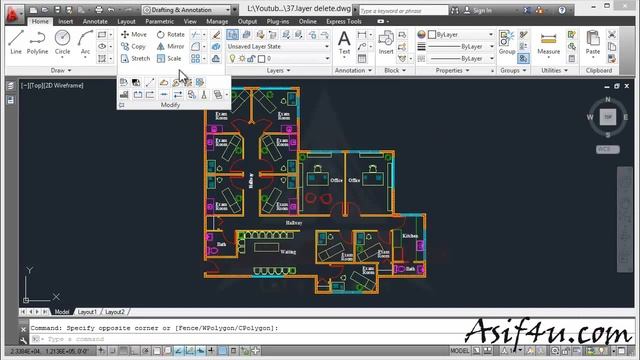
Task: Open the Manage ribbon tab
Action: (x=217, y=21)
